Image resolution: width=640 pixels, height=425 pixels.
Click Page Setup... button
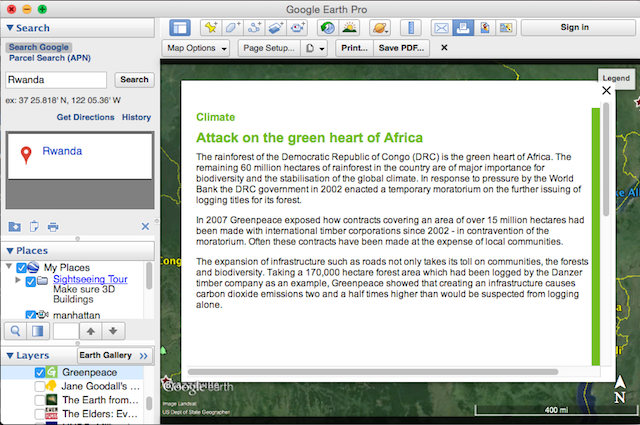pyautogui.click(x=269, y=48)
